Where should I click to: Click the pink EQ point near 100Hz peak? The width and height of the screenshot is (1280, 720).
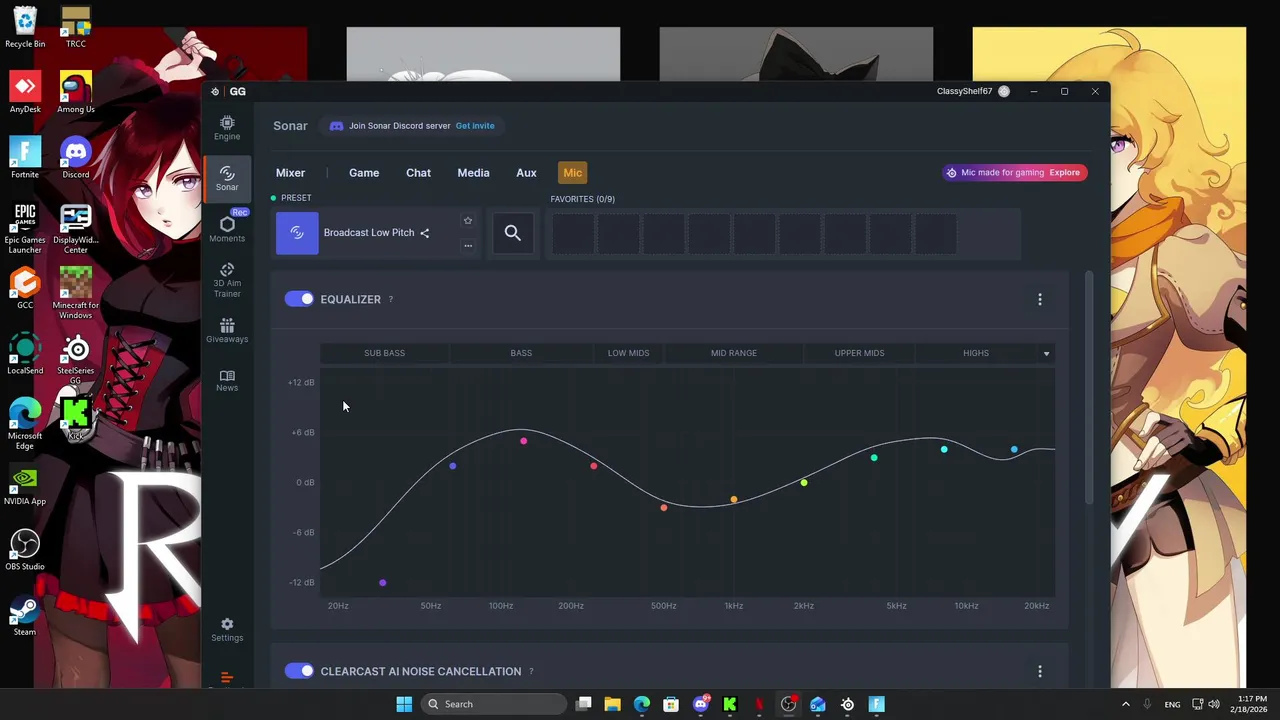(523, 441)
